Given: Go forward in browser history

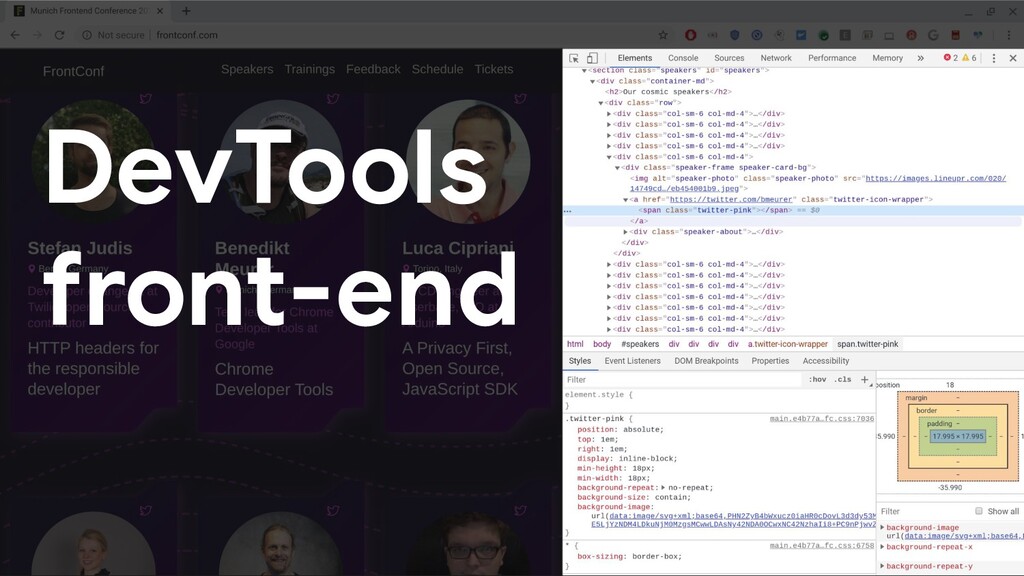Looking at the screenshot, I should [x=37, y=35].
